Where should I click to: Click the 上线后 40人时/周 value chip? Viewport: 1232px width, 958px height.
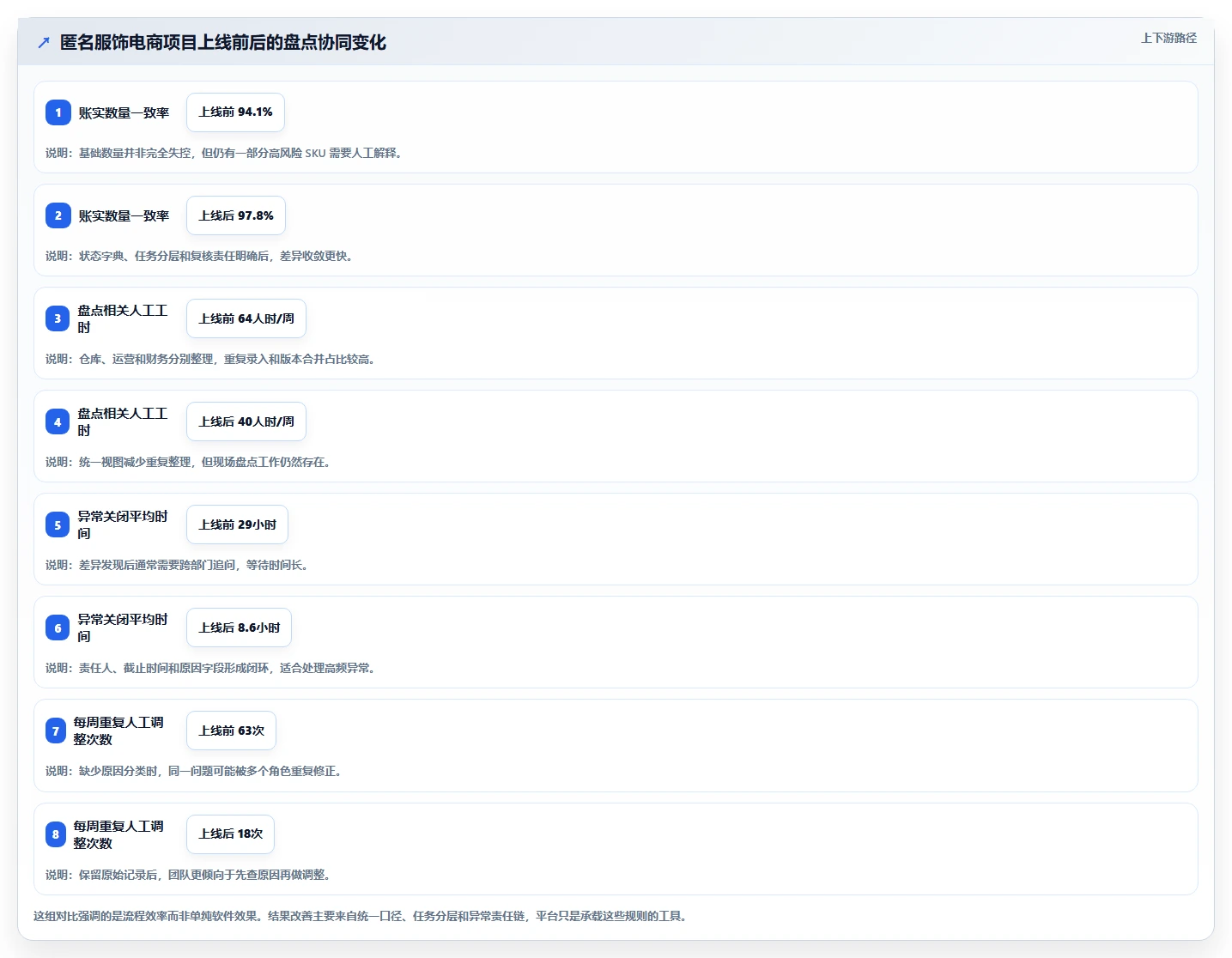tap(246, 421)
